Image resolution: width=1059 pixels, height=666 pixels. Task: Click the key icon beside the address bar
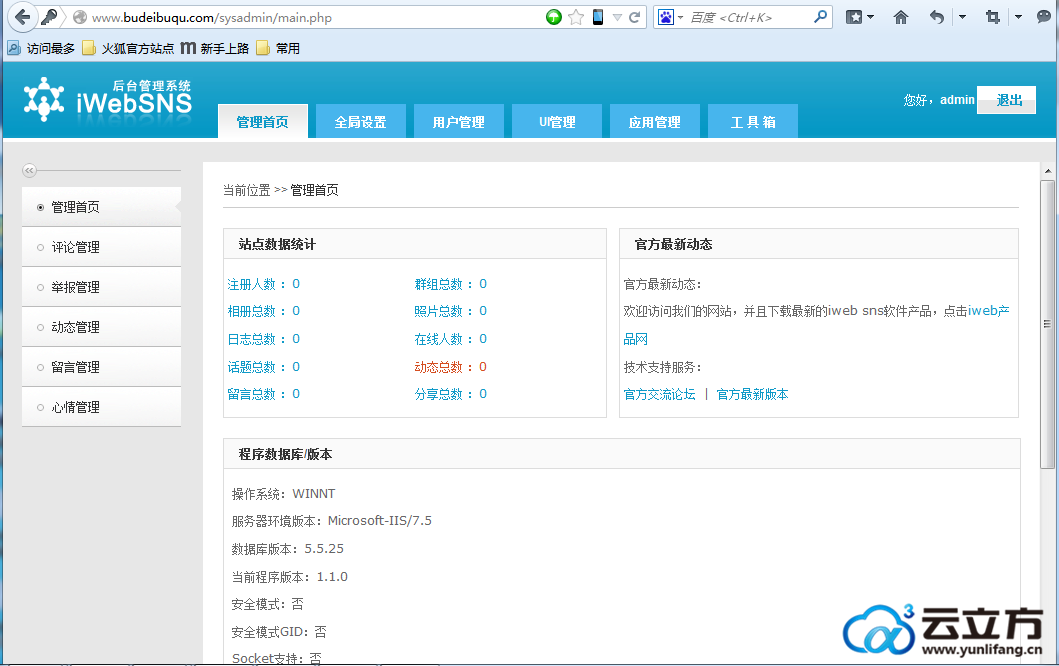click(x=49, y=17)
